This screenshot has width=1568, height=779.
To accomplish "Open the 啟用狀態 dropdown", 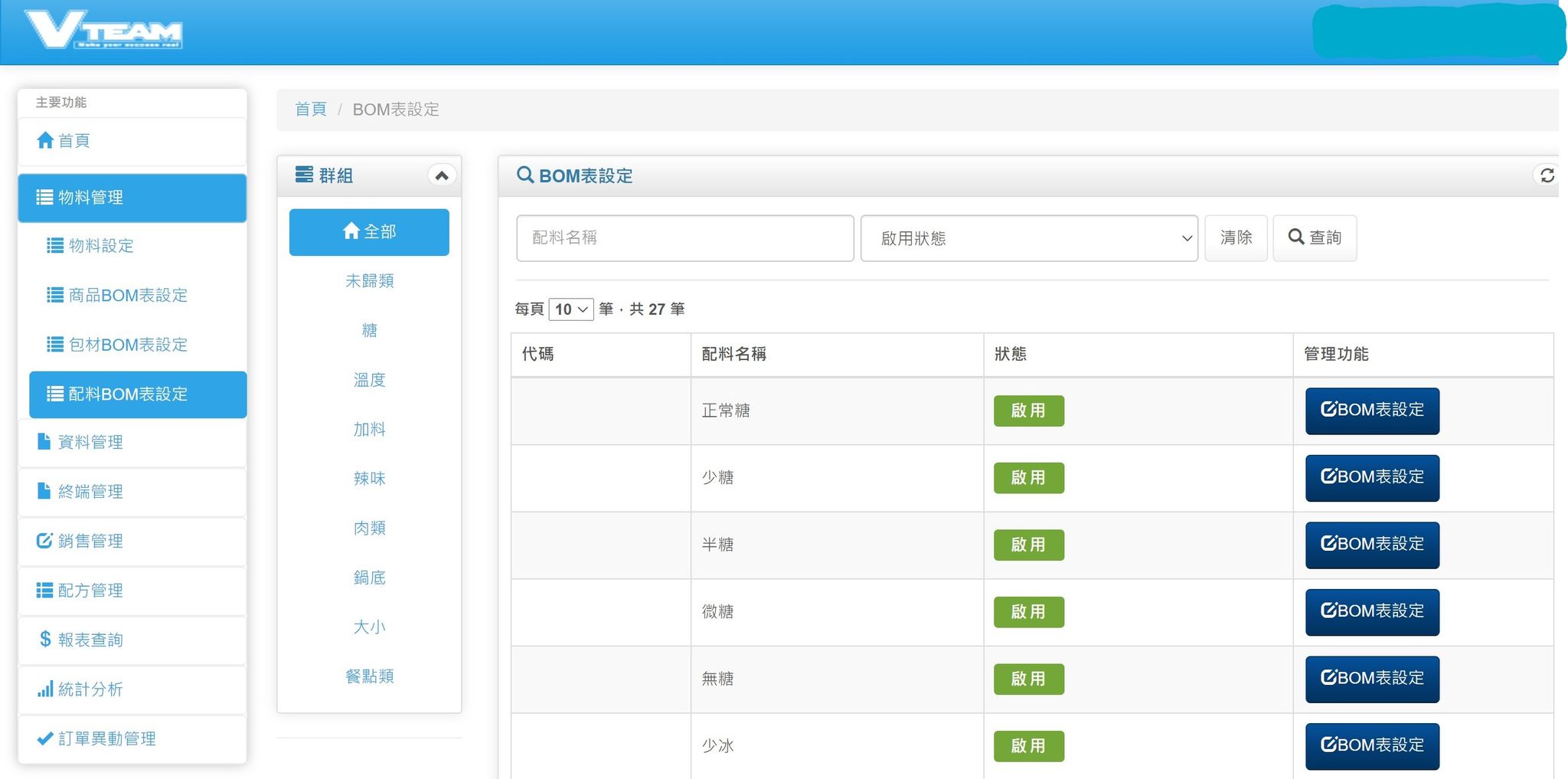I will [x=1029, y=238].
